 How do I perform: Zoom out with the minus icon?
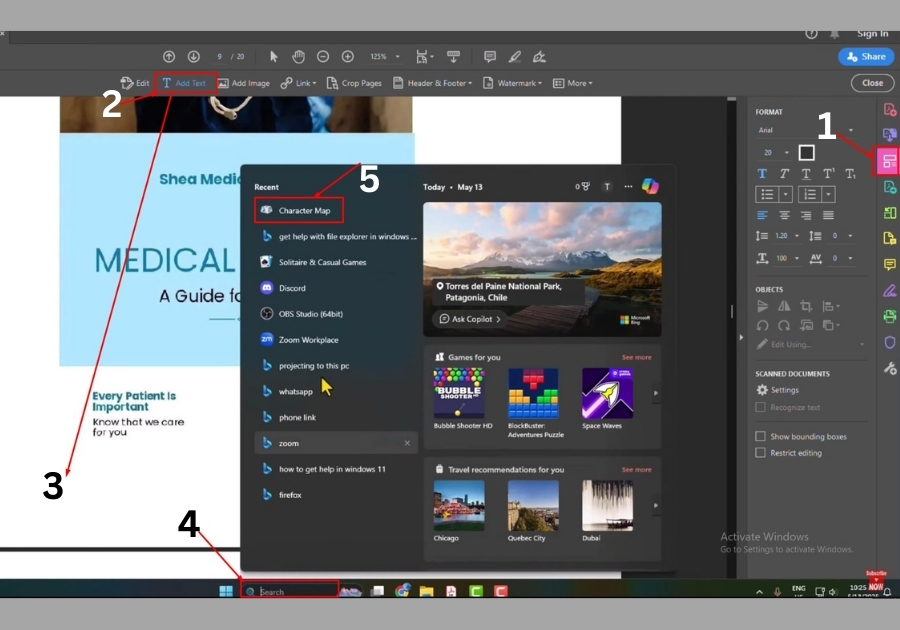[x=323, y=57]
